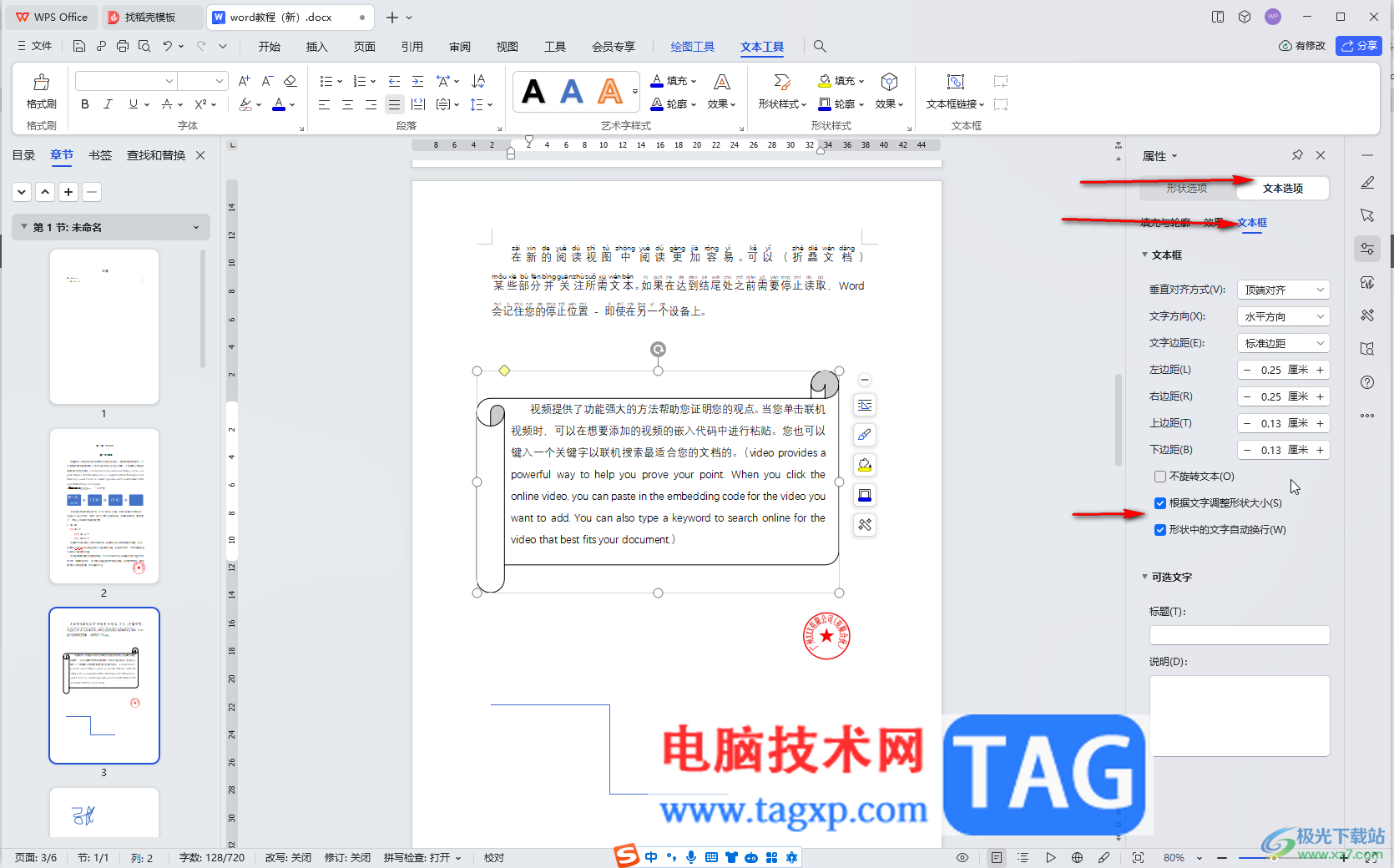Apply justified alignment to the paragraph
Screen dimensions: 1394x868
pyautogui.click(x=394, y=104)
